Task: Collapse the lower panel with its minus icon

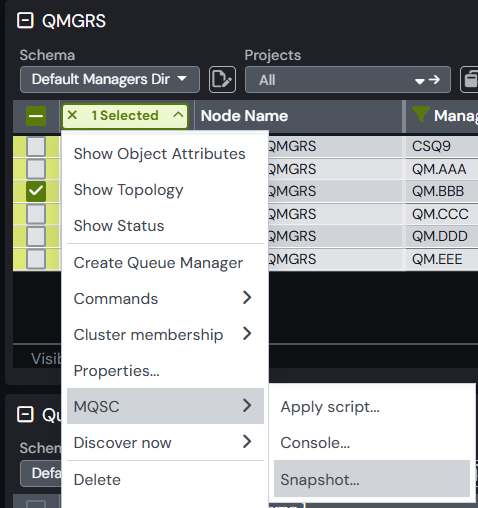Action: click(25, 414)
